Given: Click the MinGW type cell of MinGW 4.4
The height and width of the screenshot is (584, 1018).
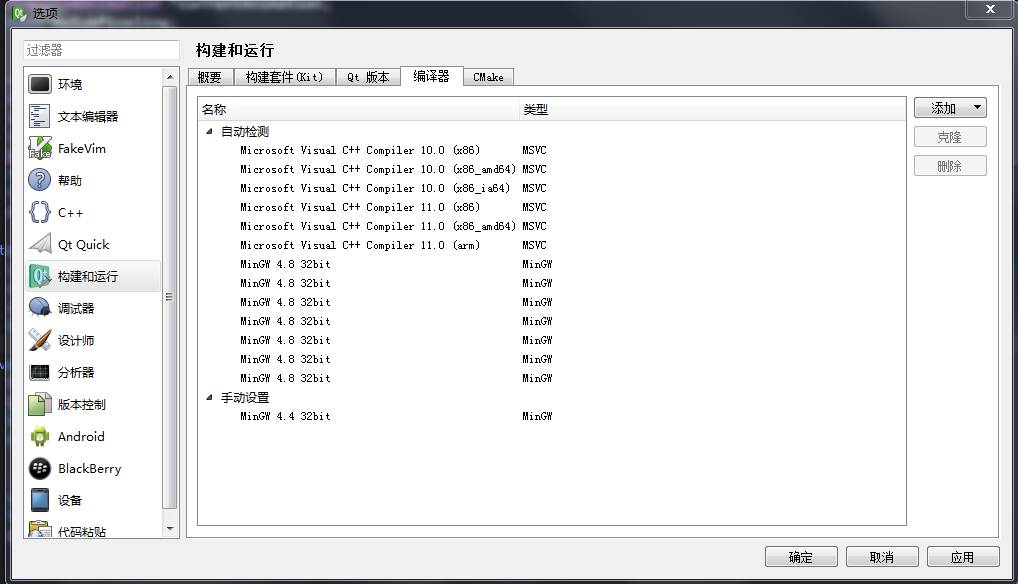Looking at the screenshot, I should pyautogui.click(x=537, y=416).
